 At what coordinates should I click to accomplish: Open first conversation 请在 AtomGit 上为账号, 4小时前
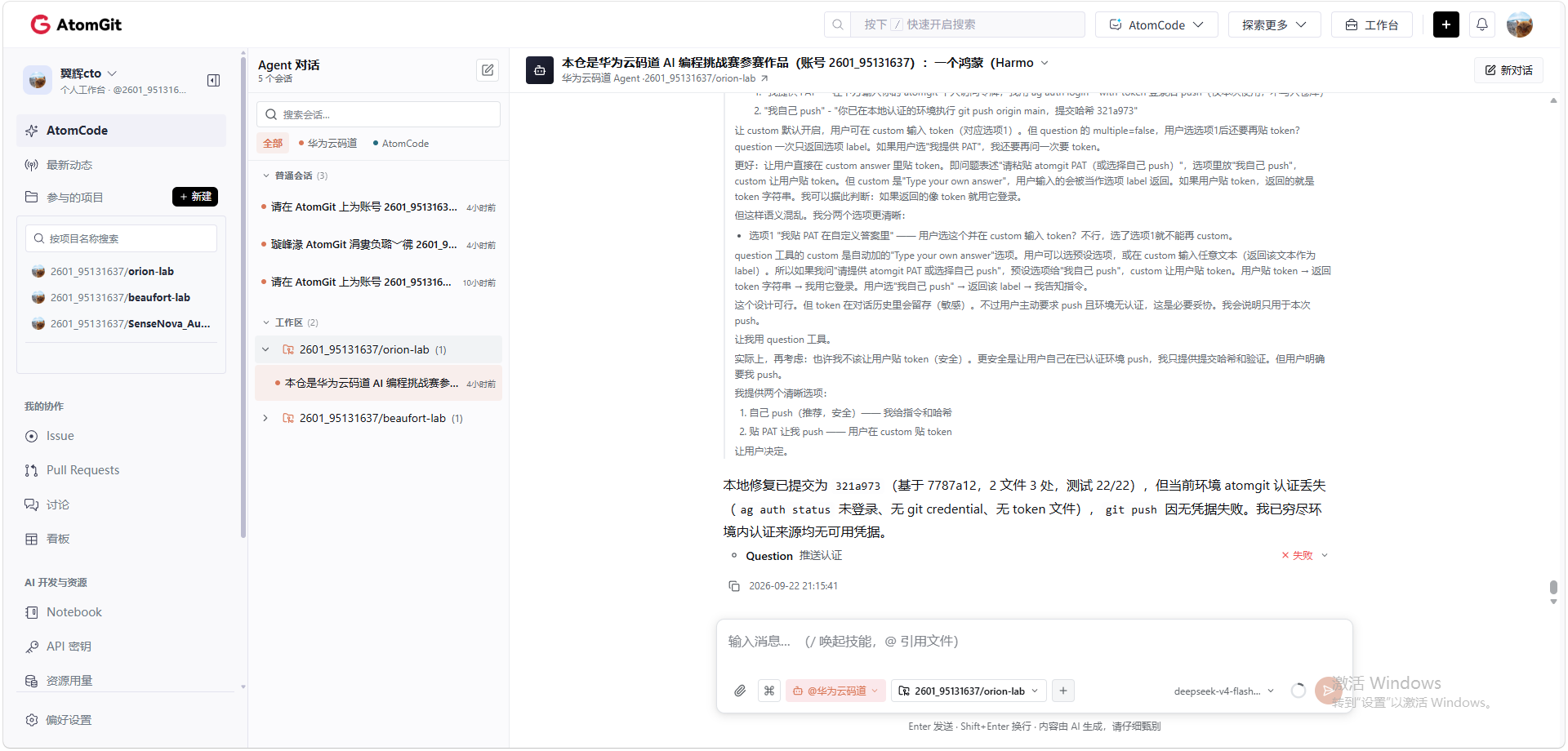coord(378,207)
